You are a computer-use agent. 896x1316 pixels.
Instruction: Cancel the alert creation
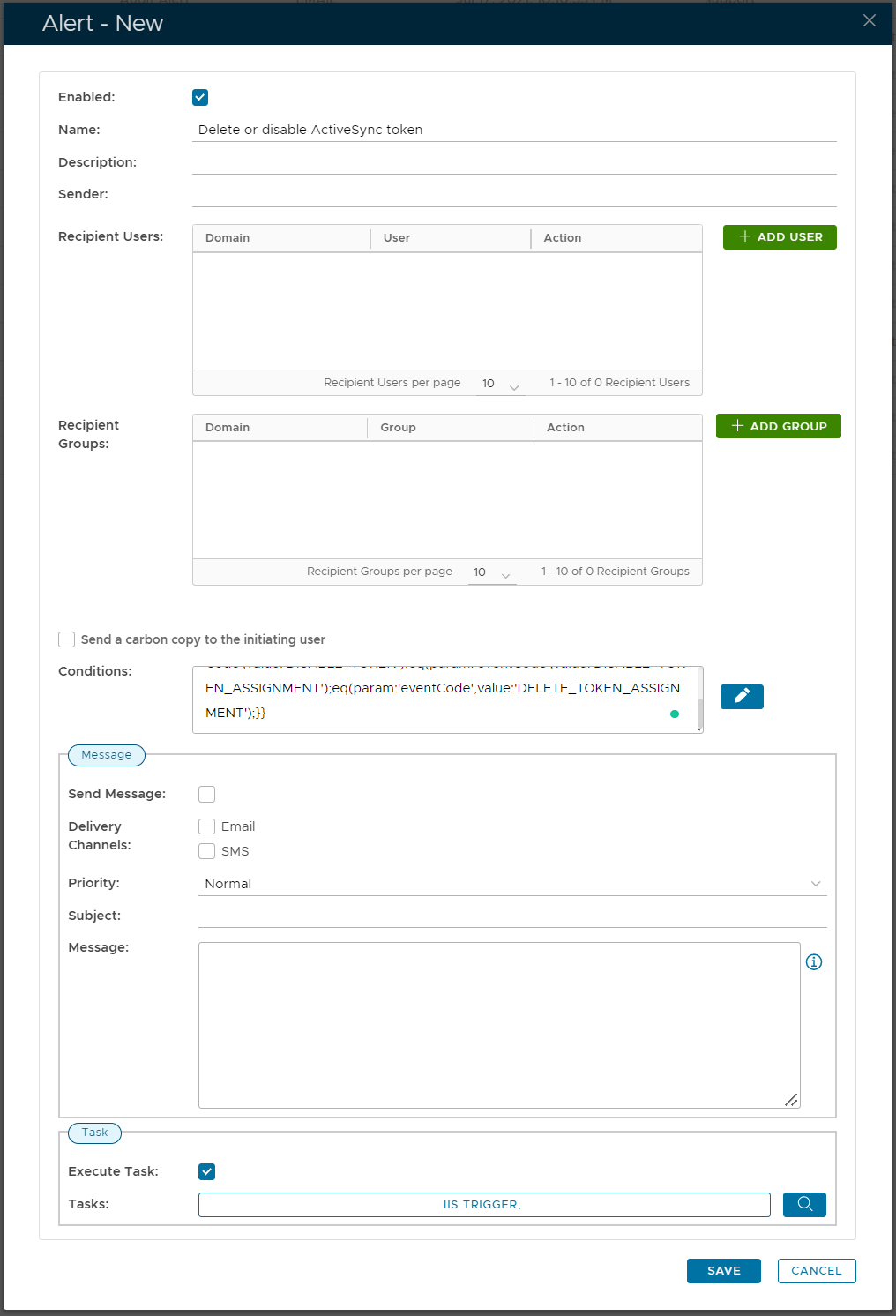pyautogui.click(x=816, y=1271)
